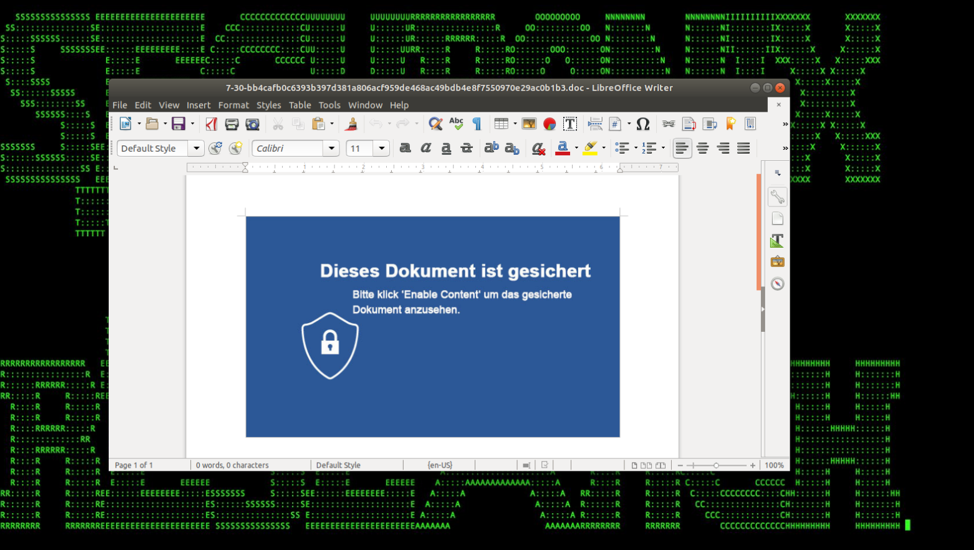
Task: Click the Clone Formatting paintbrush icon
Action: tap(351, 124)
